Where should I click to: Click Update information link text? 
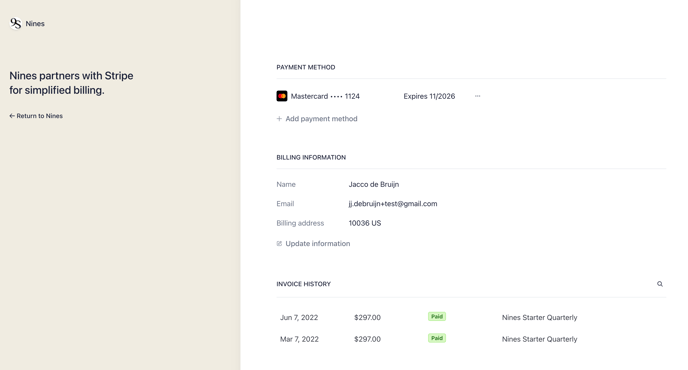click(x=318, y=244)
